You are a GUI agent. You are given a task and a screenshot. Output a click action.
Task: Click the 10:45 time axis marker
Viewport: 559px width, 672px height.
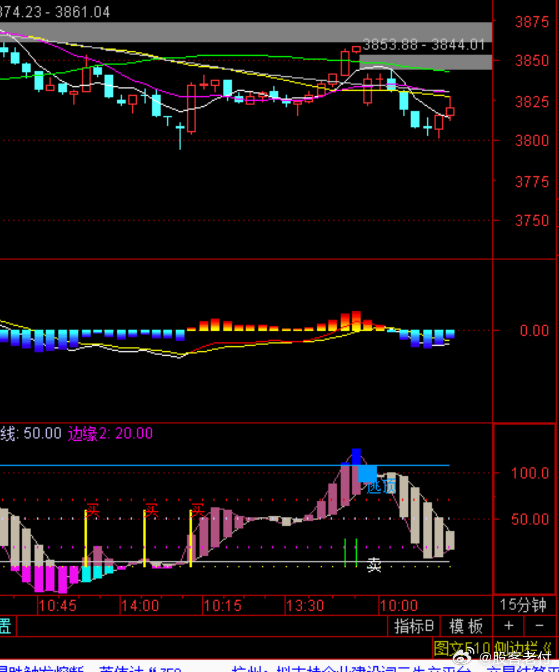tap(57, 606)
